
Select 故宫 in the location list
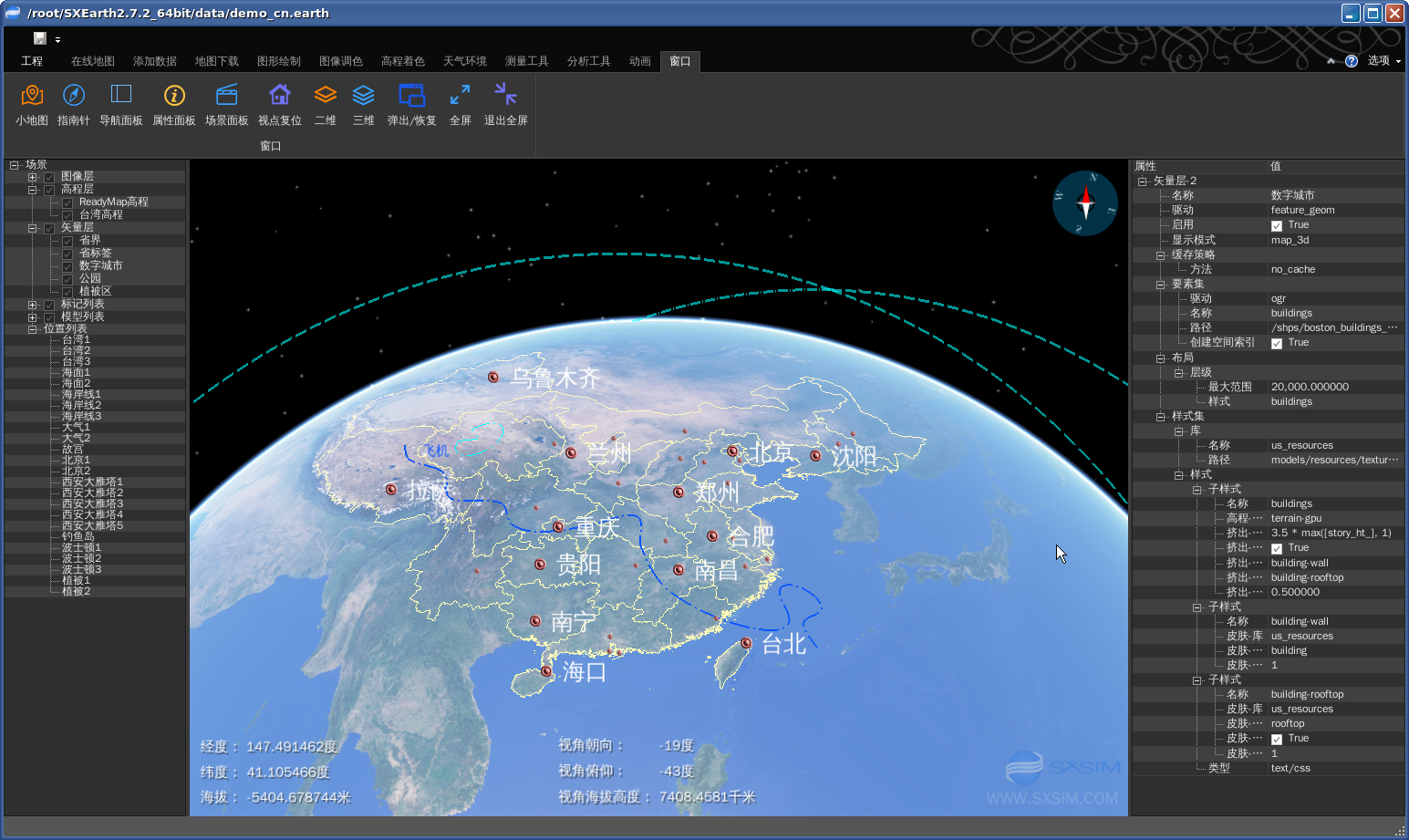coord(73,450)
